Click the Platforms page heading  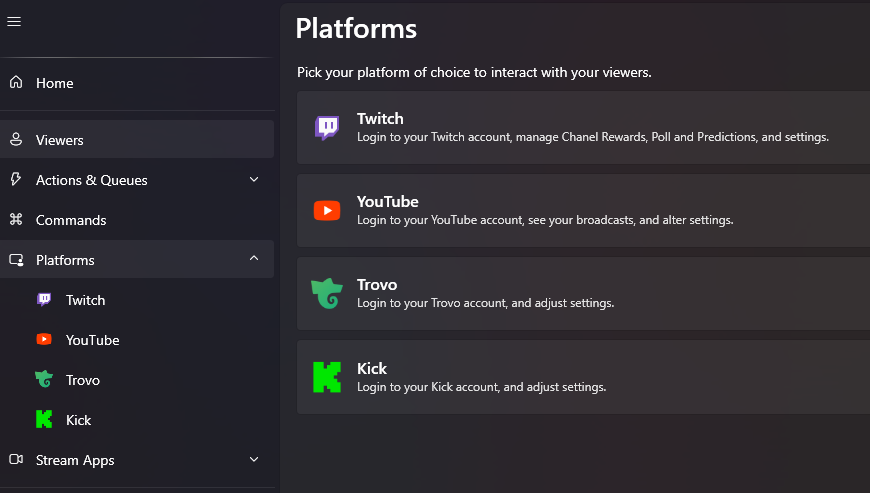coord(356,28)
